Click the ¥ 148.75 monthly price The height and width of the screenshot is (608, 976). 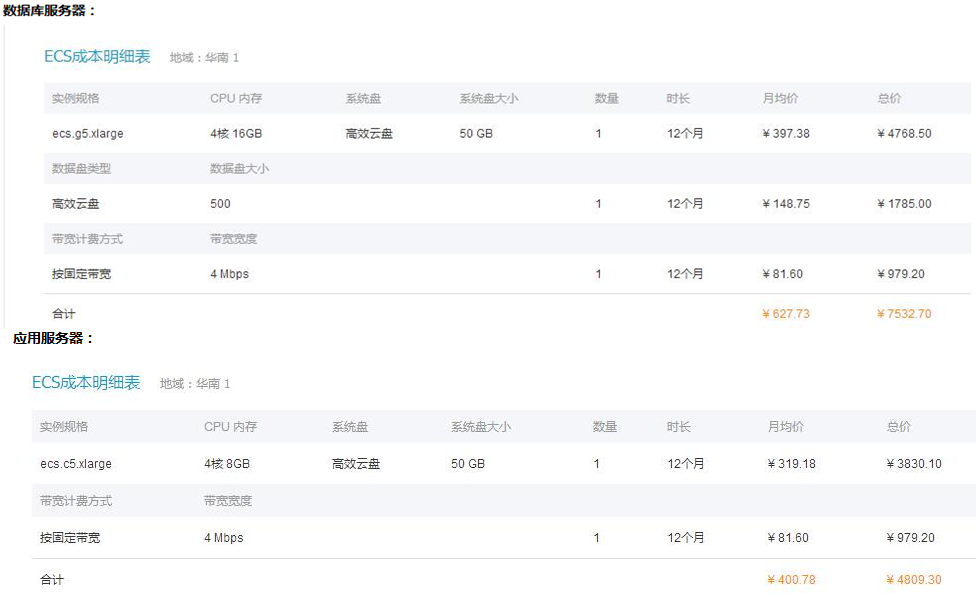tap(785, 204)
